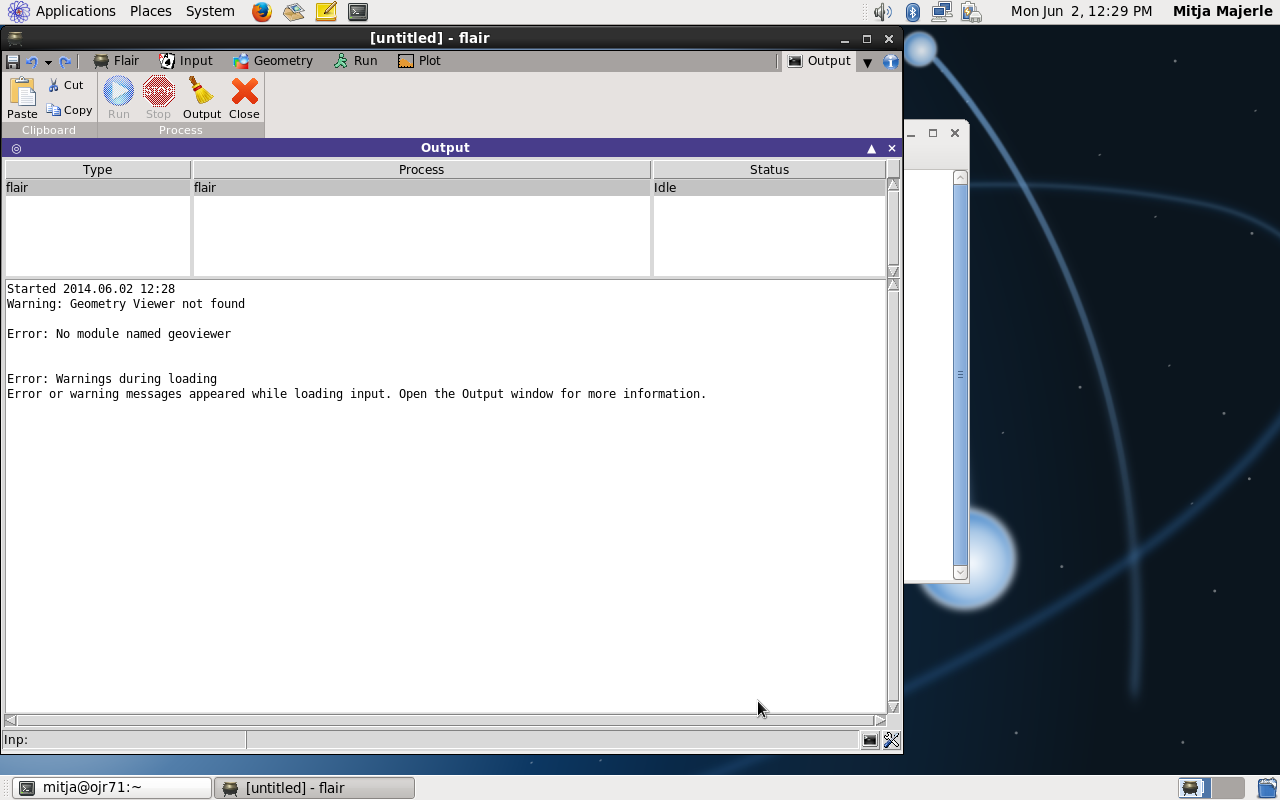The width and height of the screenshot is (1280, 800).
Task: Click the pin icon on Output panel header
Action: (16, 148)
